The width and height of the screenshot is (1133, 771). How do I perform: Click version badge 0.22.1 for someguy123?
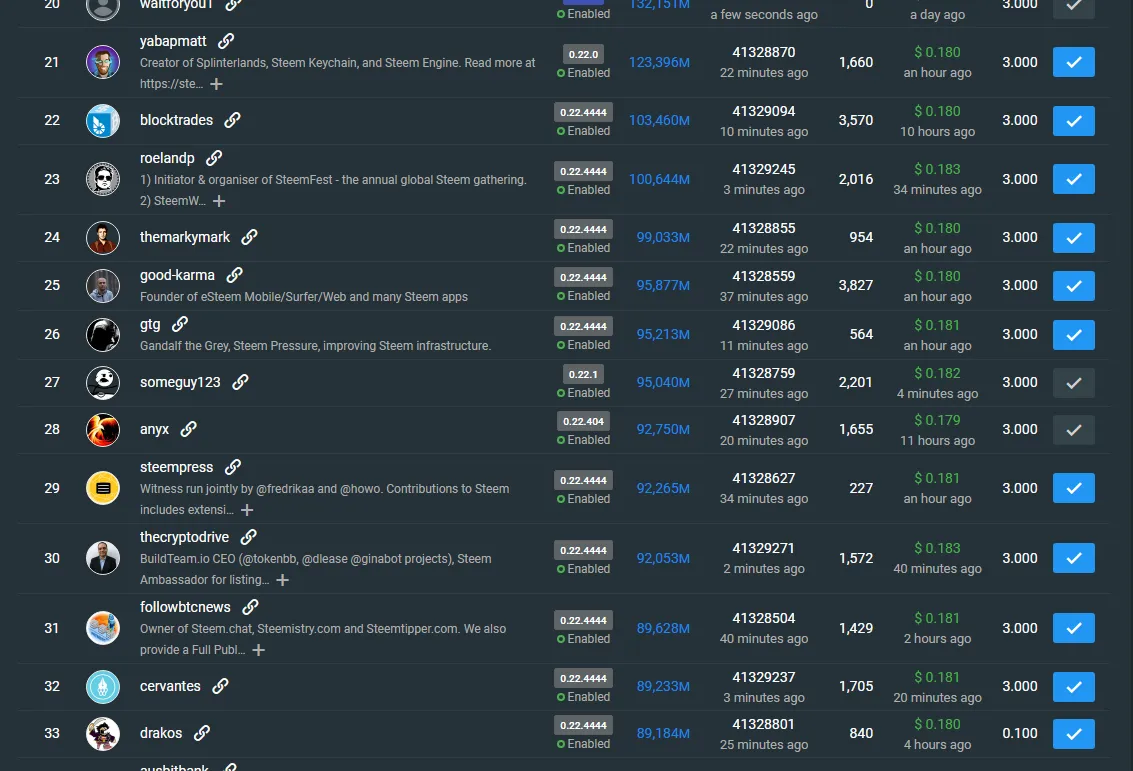click(583, 374)
